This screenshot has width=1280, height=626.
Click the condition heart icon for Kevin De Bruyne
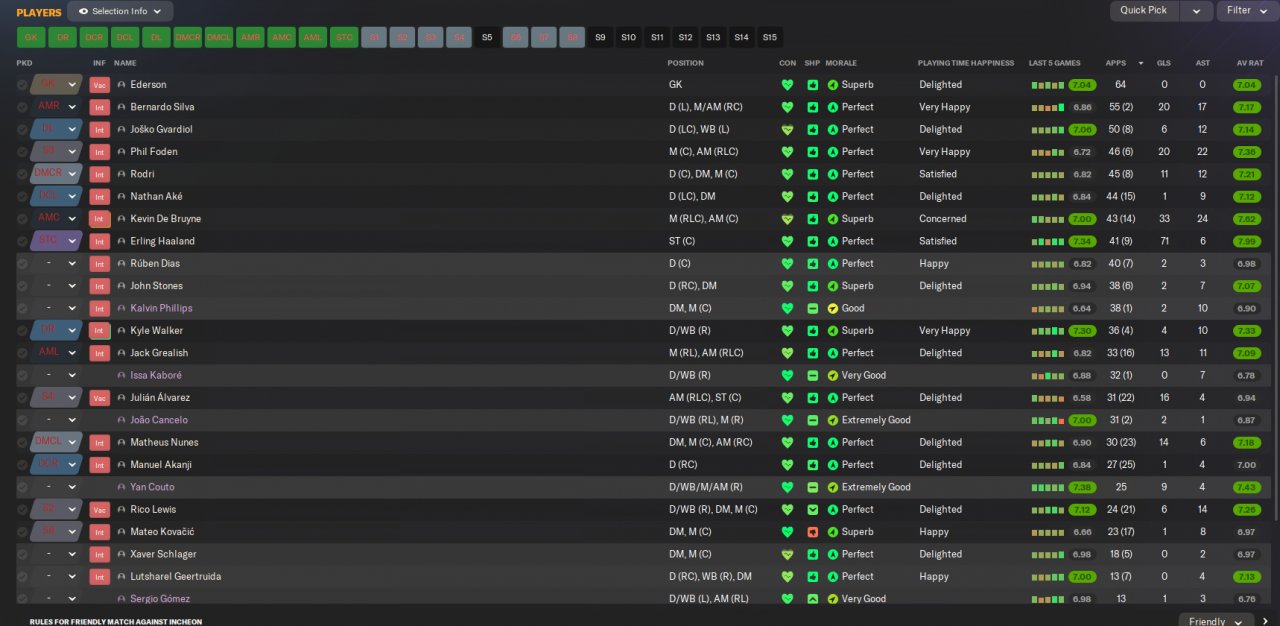coord(787,219)
